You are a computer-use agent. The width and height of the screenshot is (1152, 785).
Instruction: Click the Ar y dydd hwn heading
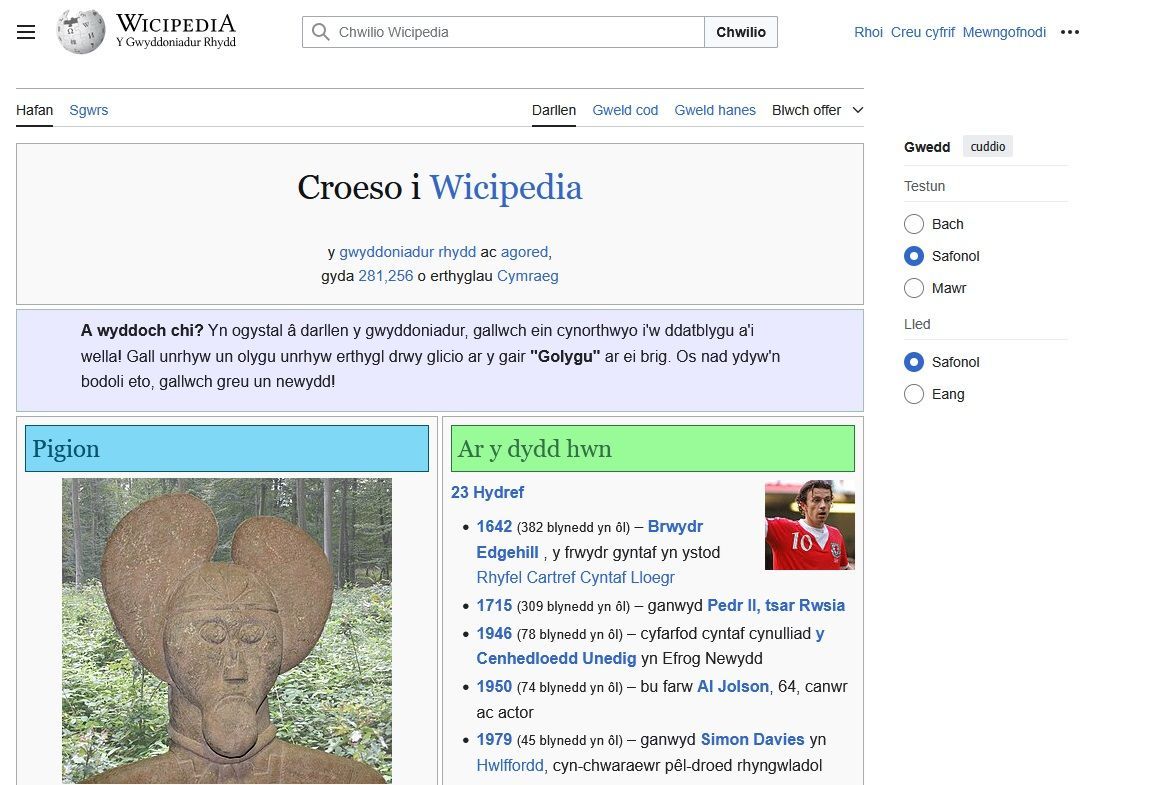pyautogui.click(x=534, y=449)
